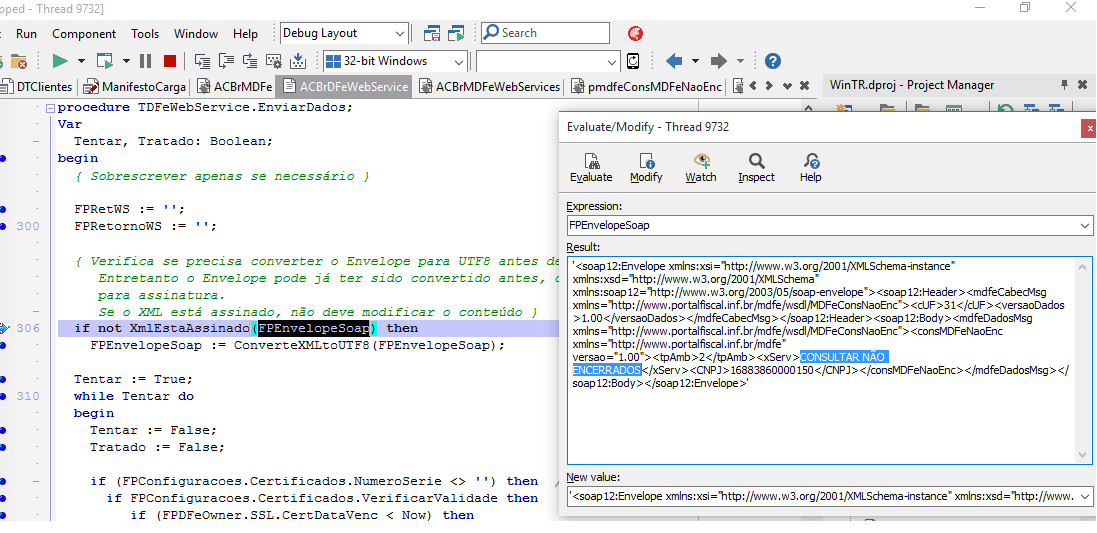Switch to the pmdfeConsMDFeNaoEnc tab
1097x533 pixels.
646,86
